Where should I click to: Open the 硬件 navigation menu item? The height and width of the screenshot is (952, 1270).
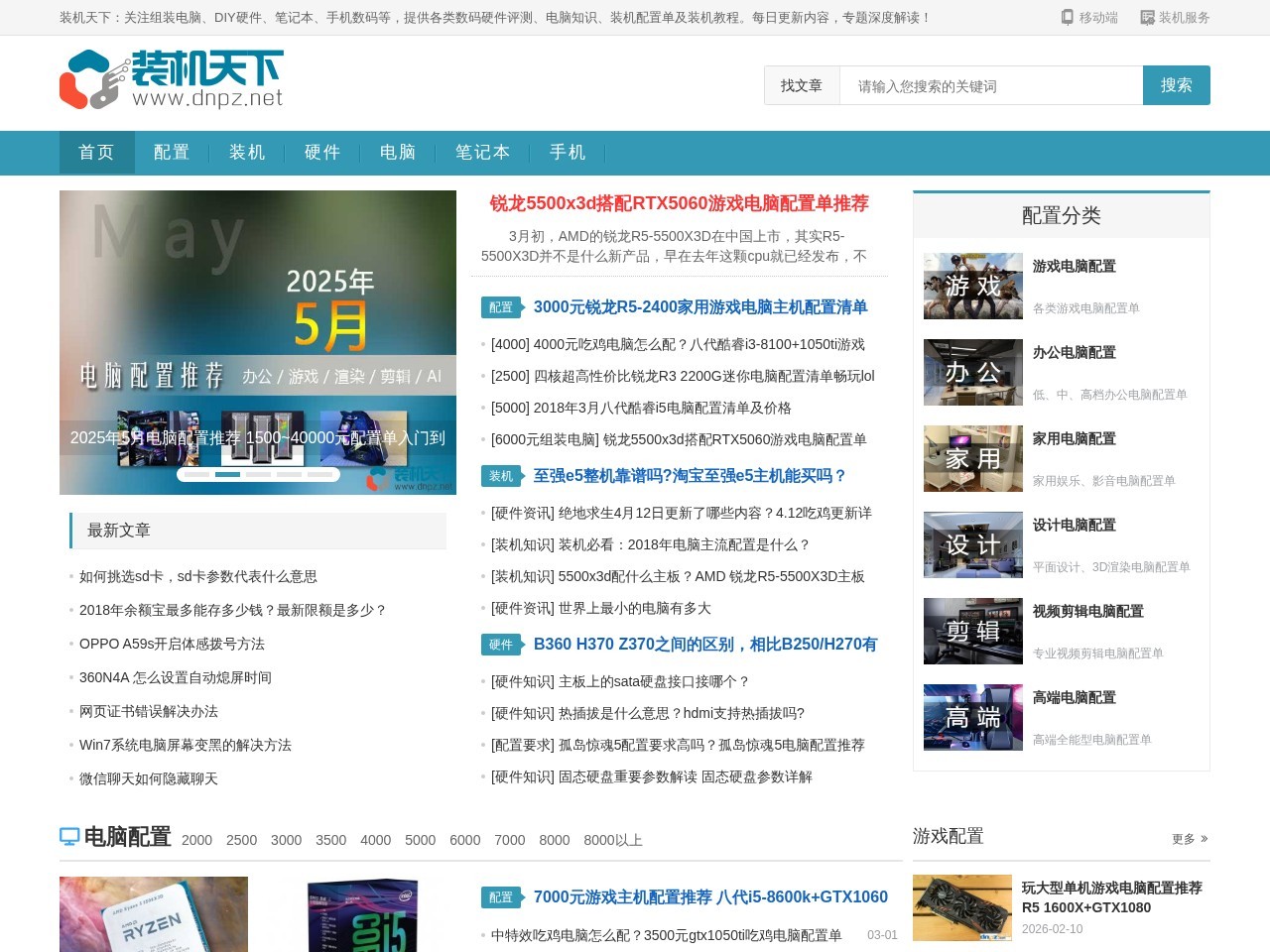click(x=321, y=153)
